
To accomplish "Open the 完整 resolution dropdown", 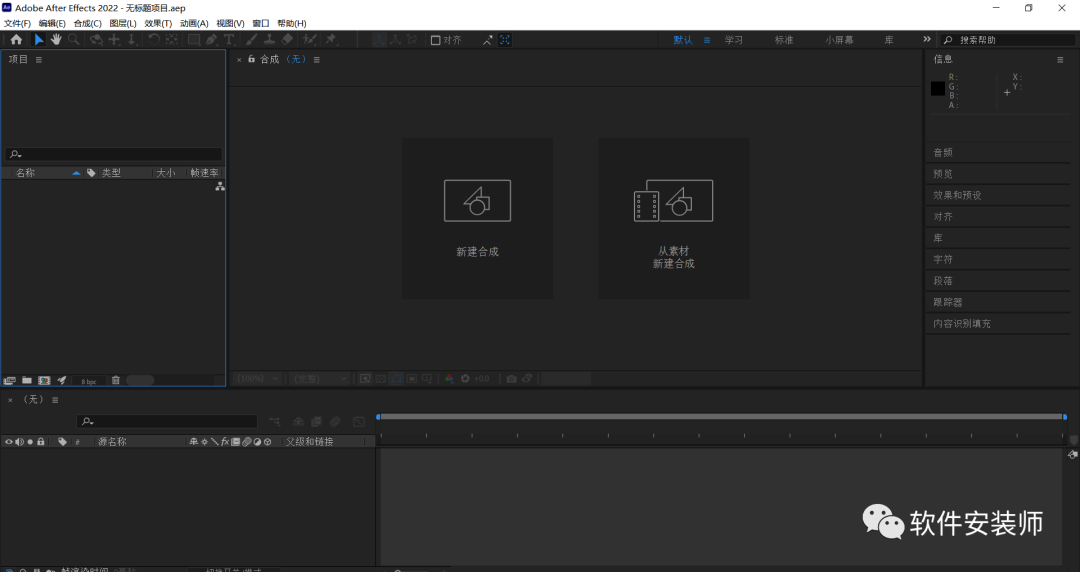I will (320, 378).
